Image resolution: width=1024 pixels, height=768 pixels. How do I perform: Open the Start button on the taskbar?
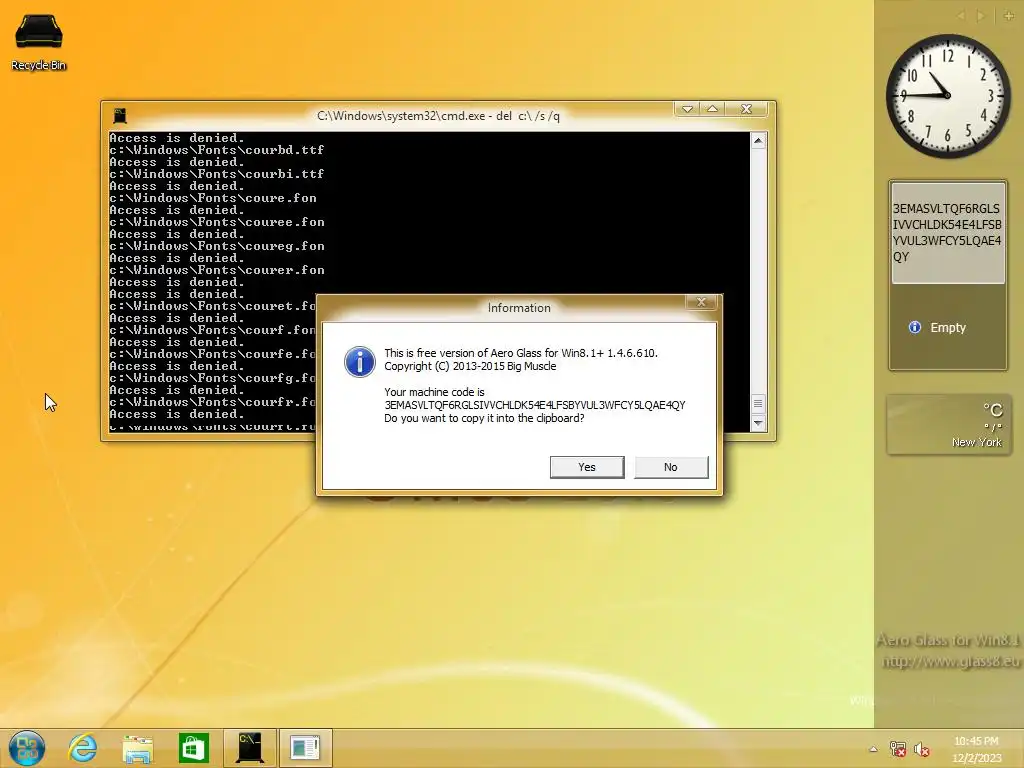pos(27,748)
